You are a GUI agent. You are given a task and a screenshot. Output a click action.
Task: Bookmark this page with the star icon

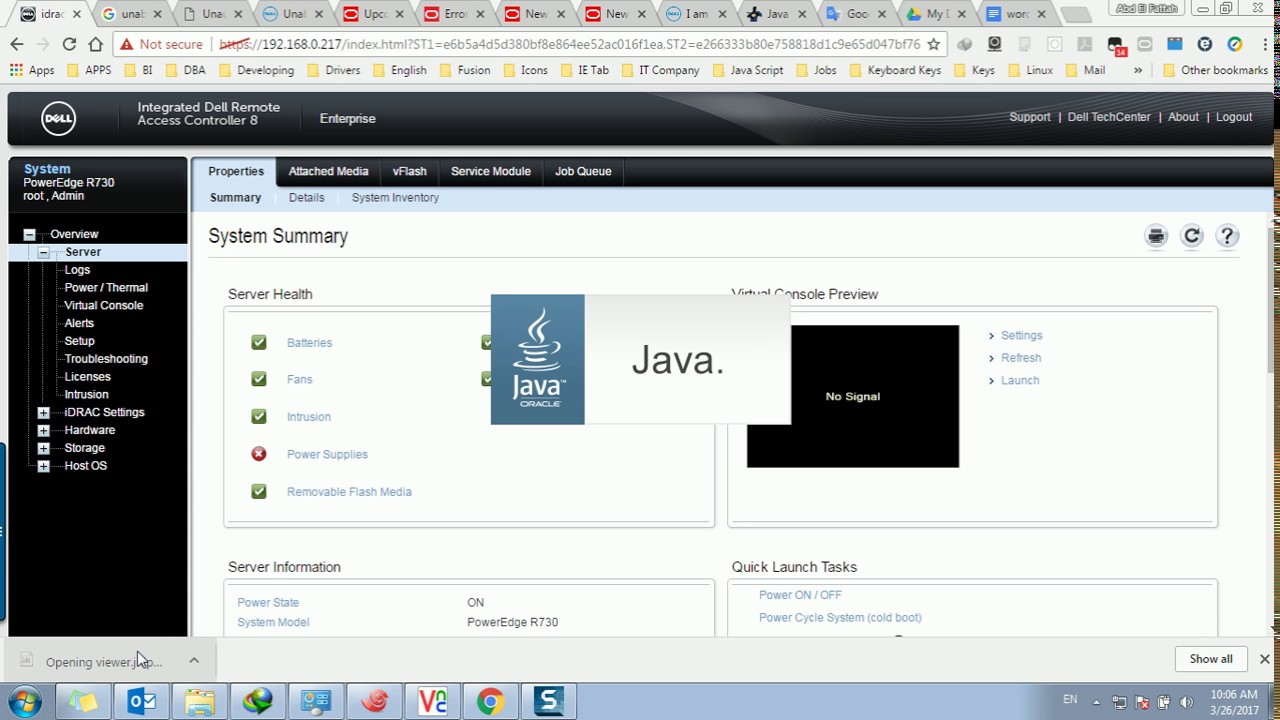pos(934,44)
